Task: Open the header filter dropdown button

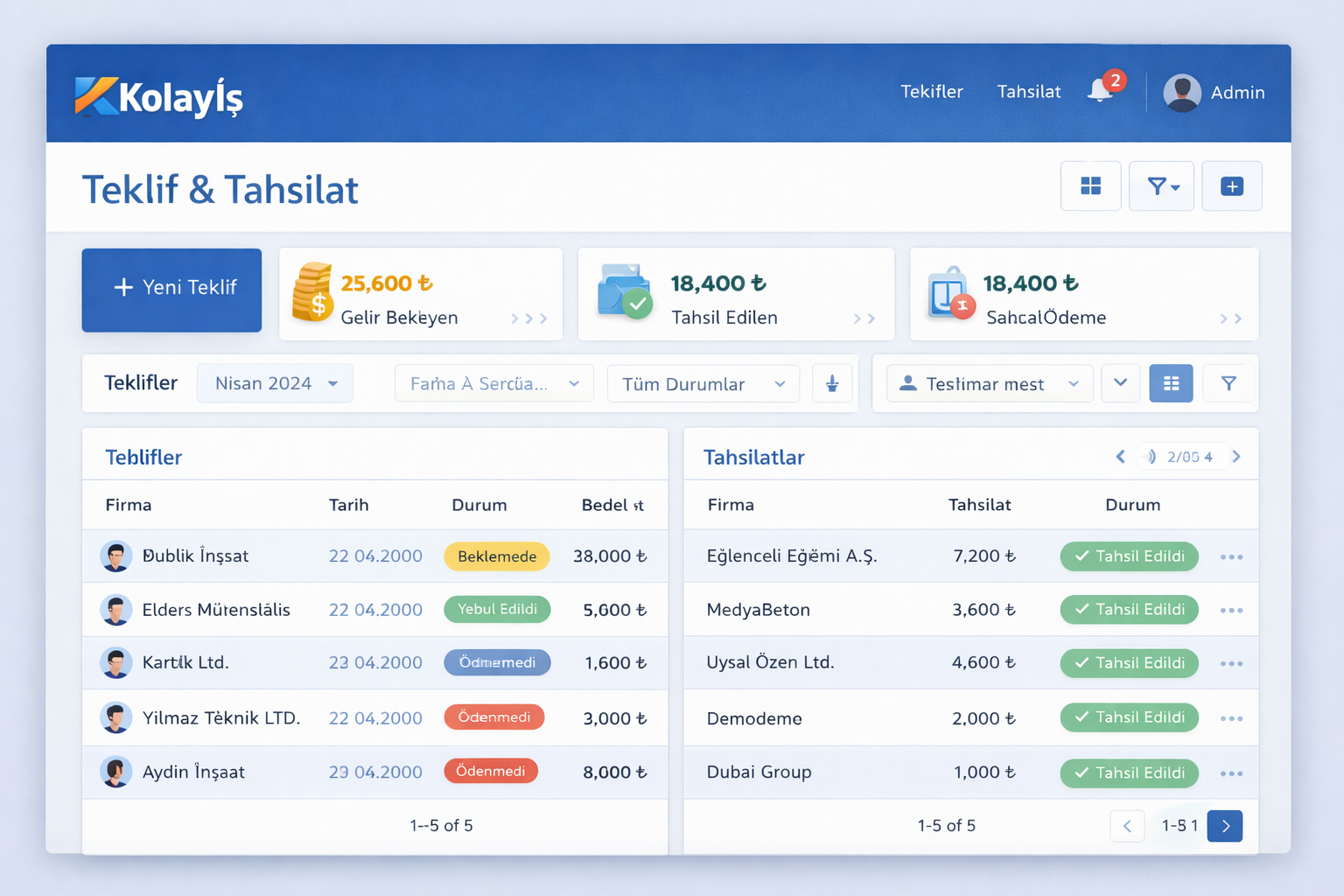Action: pos(1161,186)
